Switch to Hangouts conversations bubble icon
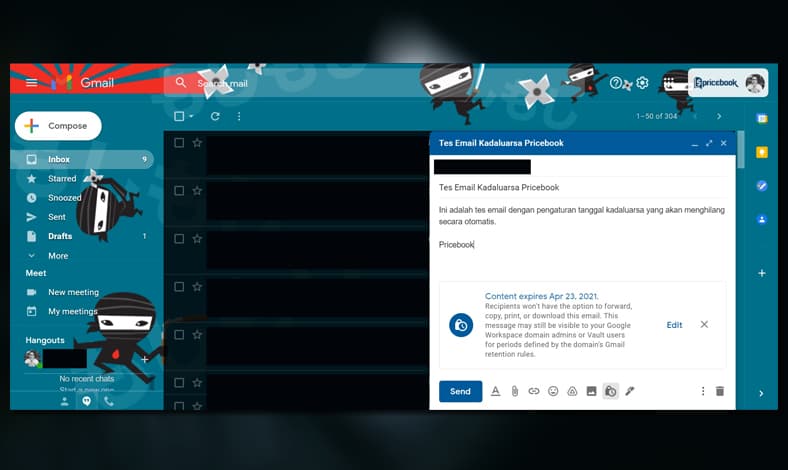The height and width of the screenshot is (470, 788). (x=86, y=401)
